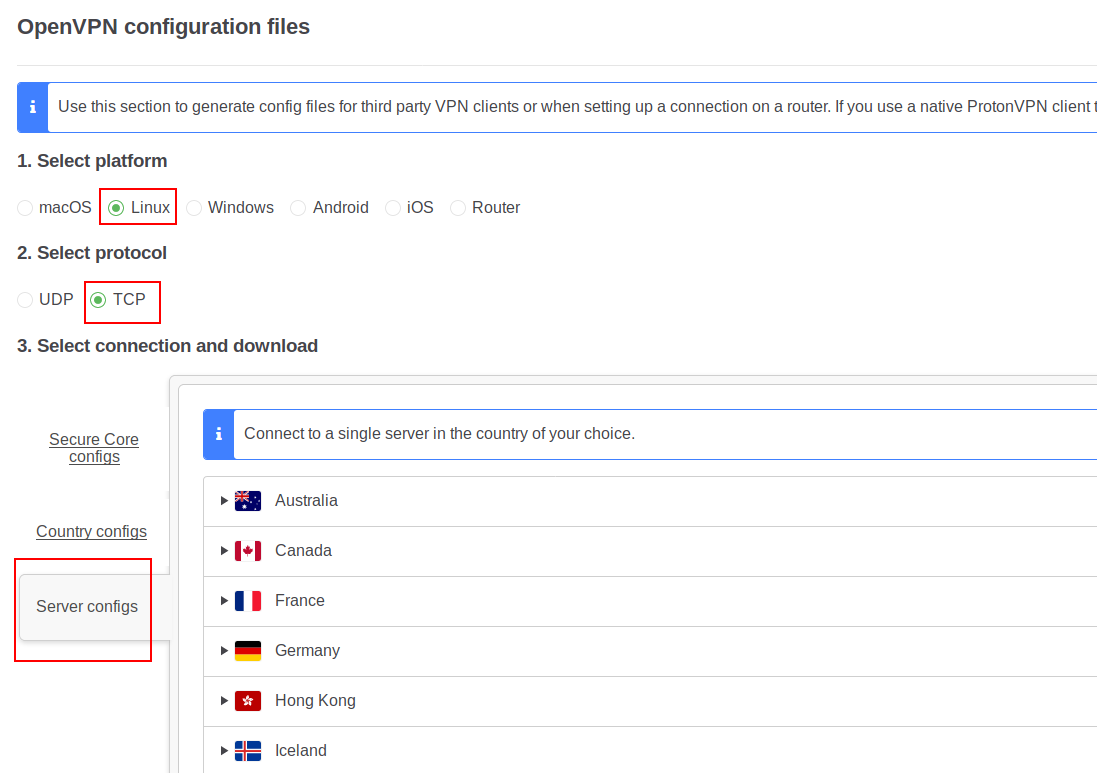
Task: Select the Linux platform option
Action: click(116, 208)
